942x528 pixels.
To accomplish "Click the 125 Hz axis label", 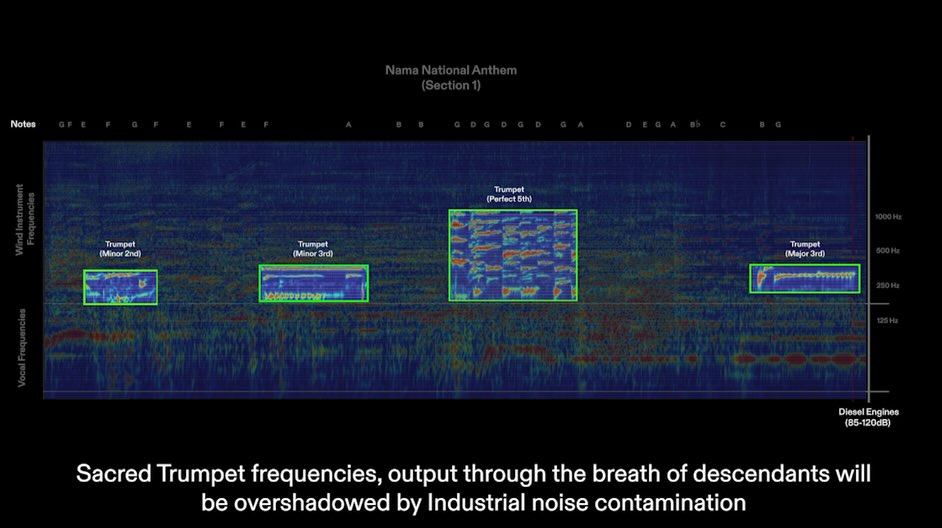I will coord(888,320).
